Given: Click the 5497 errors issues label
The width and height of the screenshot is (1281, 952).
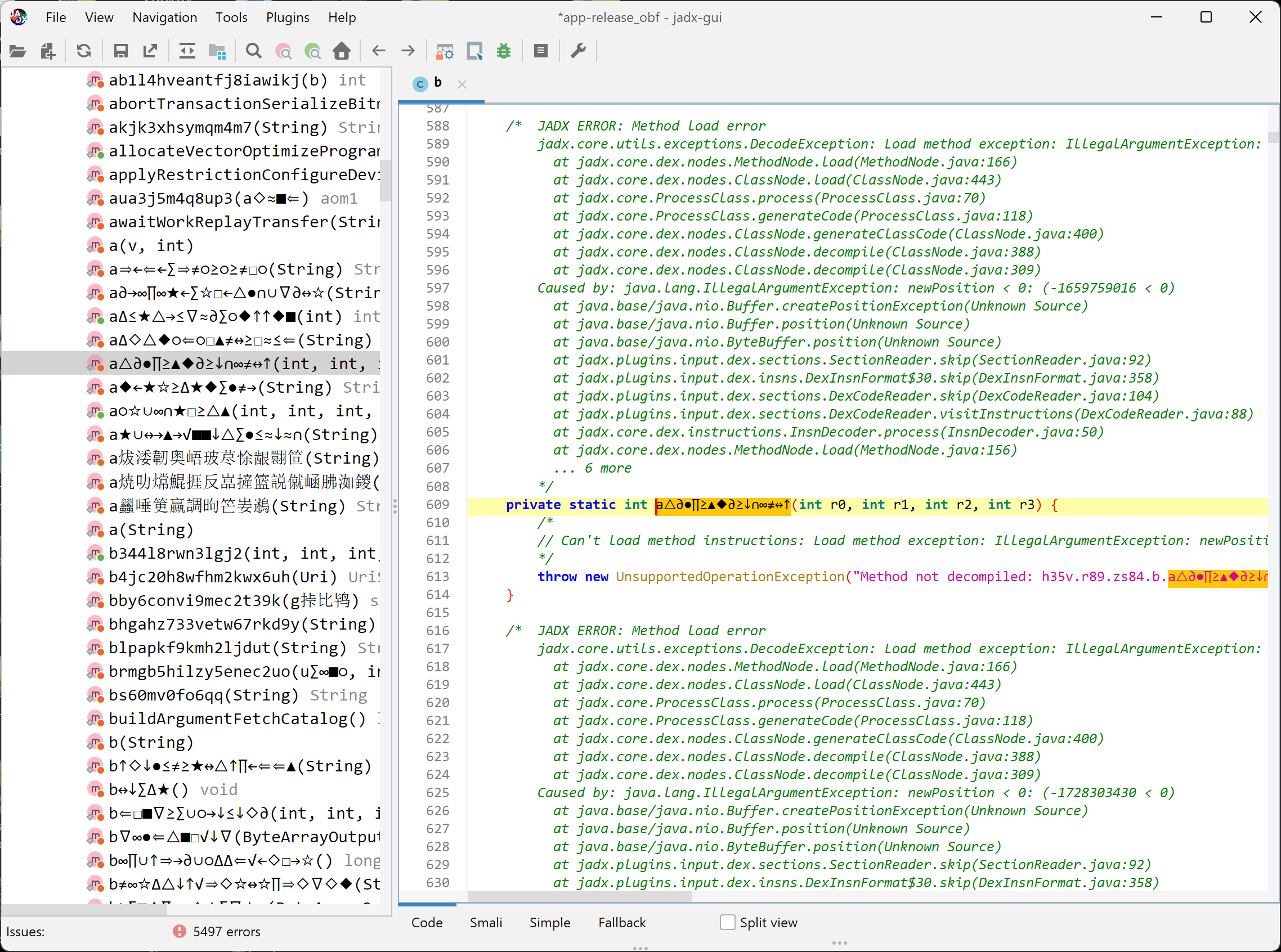Looking at the screenshot, I should (227, 932).
